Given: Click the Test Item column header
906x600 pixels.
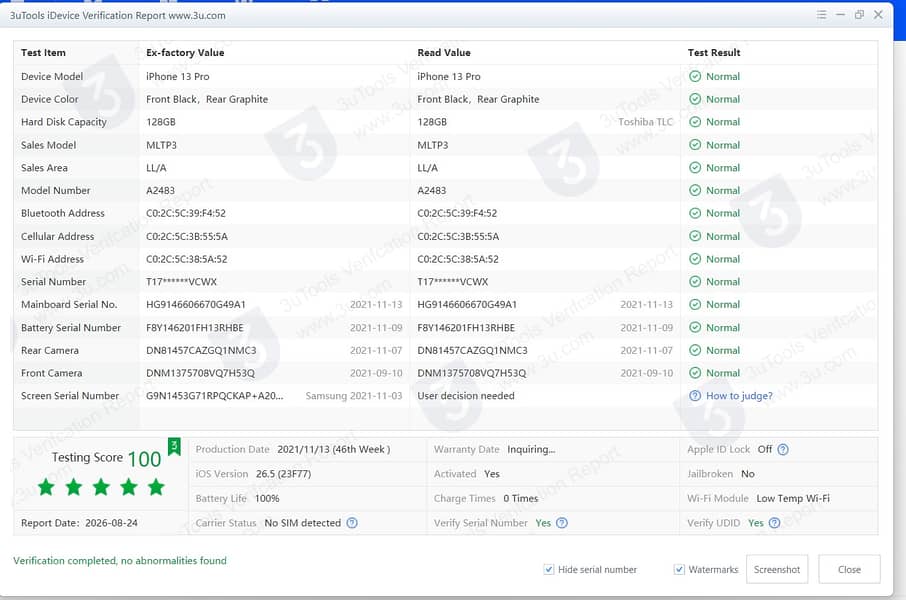Looking at the screenshot, I should pos(43,53).
